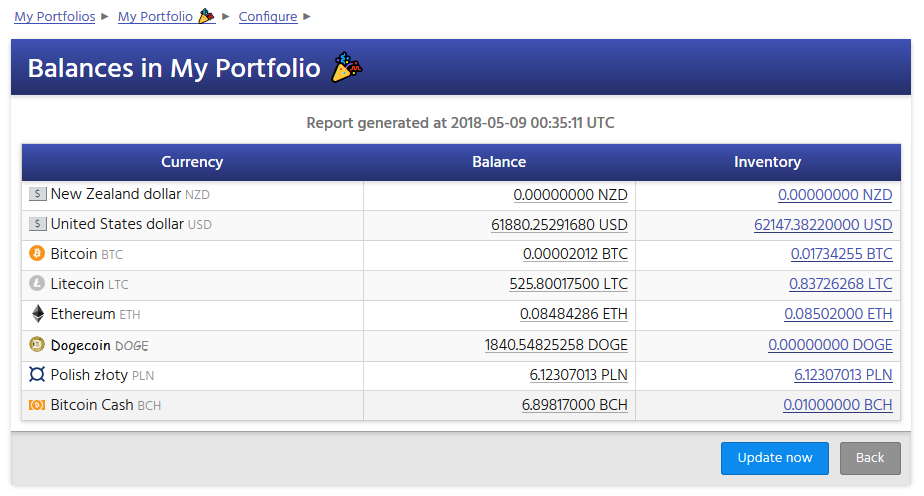
Task: Click the Dogecoin currency icon
Action: click(x=38, y=345)
